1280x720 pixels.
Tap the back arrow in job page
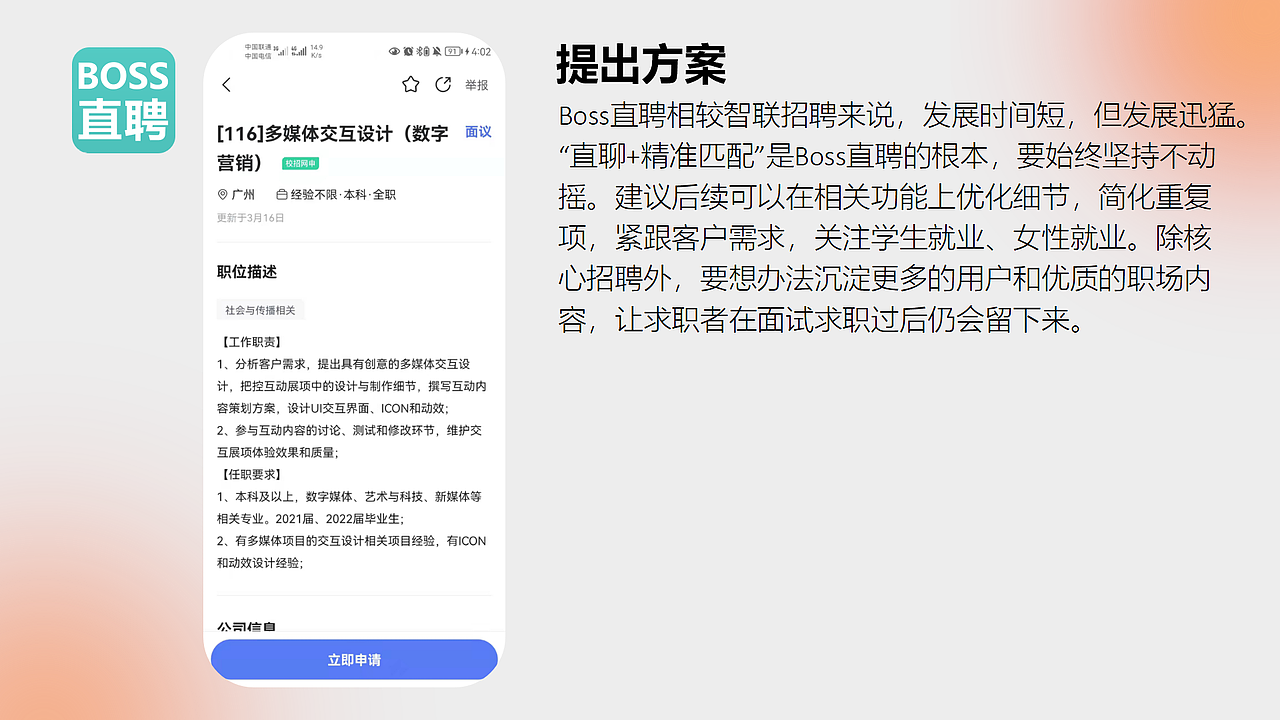click(226, 85)
